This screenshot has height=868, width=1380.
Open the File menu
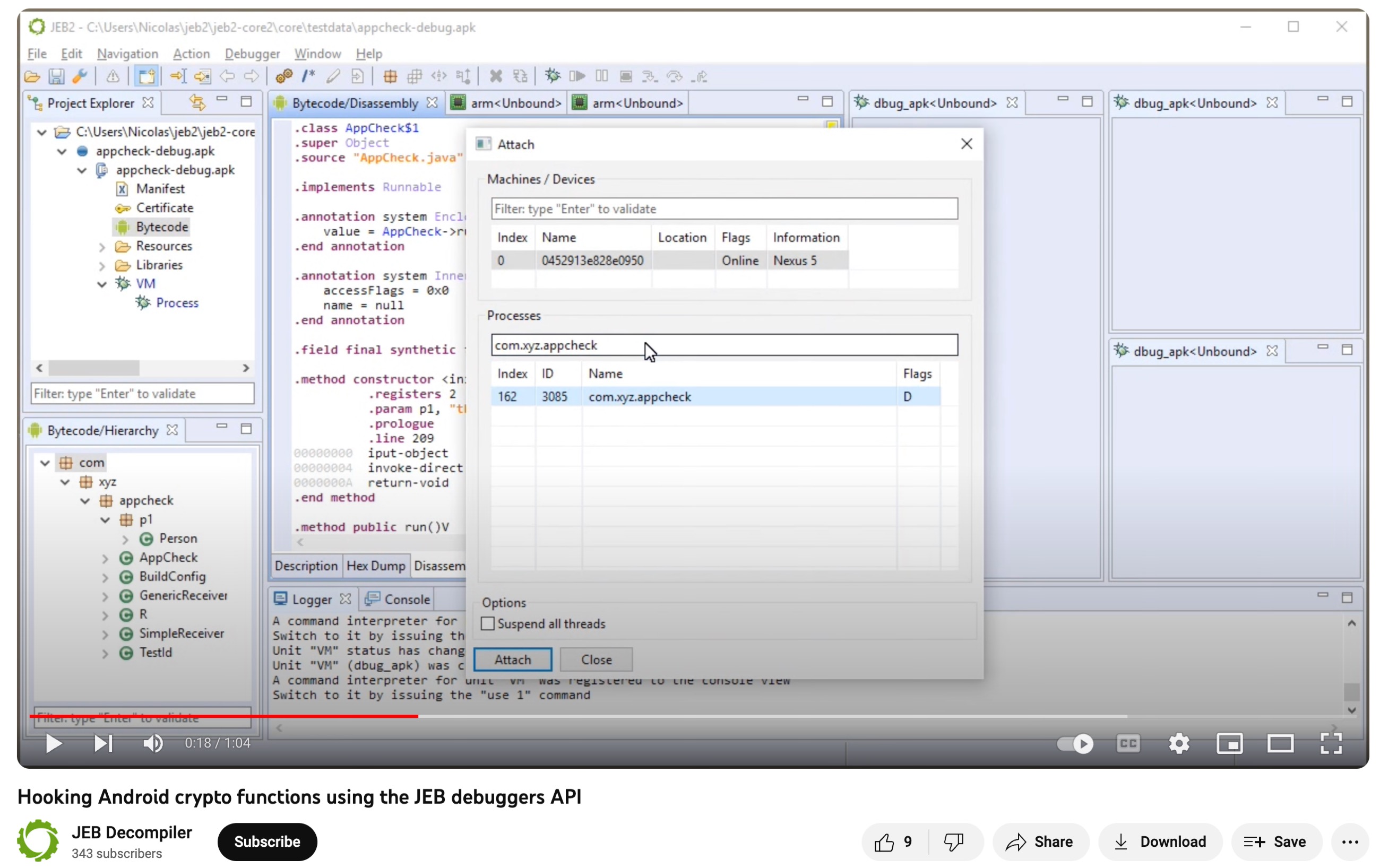tap(37, 53)
